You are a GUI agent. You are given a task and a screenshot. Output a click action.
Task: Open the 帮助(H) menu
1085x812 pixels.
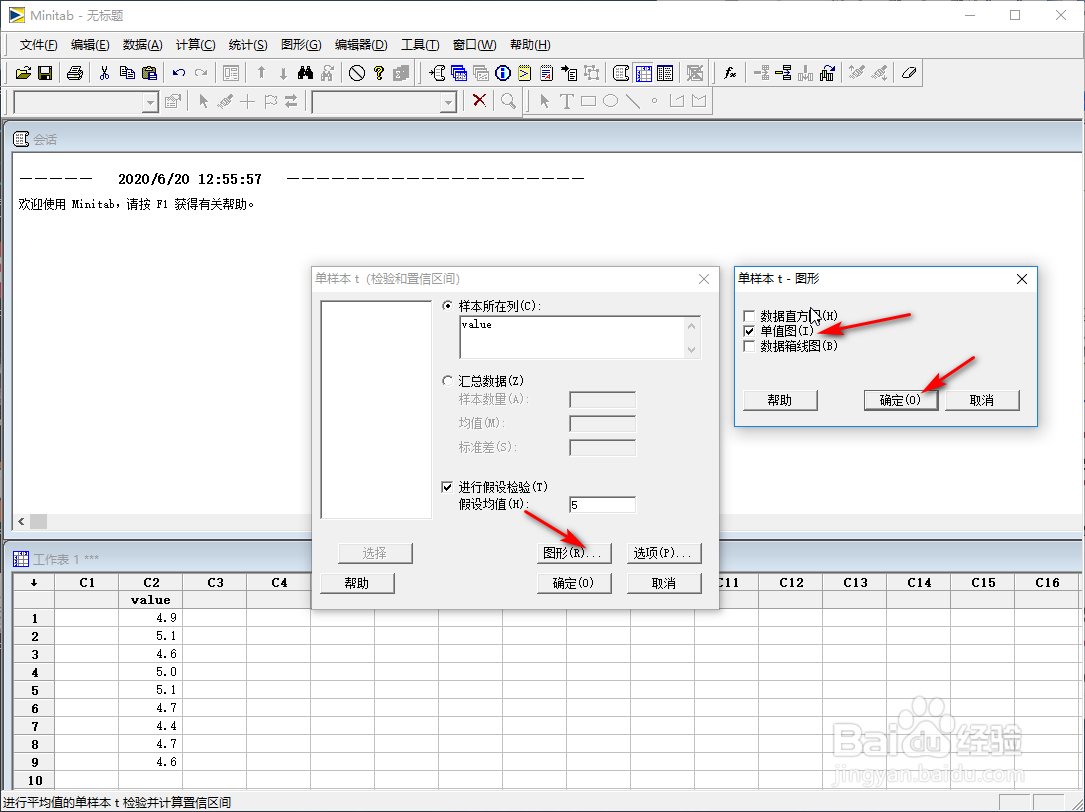[x=530, y=44]
